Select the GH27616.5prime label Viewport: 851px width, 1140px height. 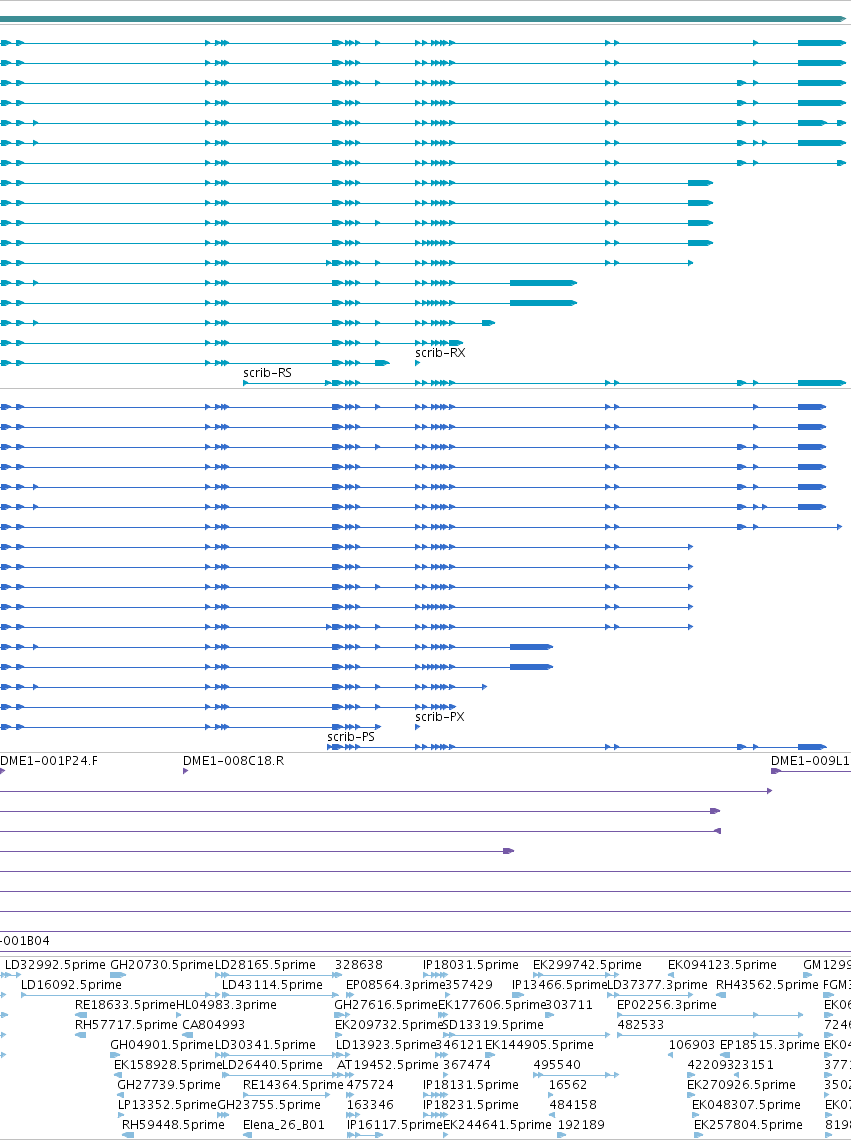pos(385,1005)
